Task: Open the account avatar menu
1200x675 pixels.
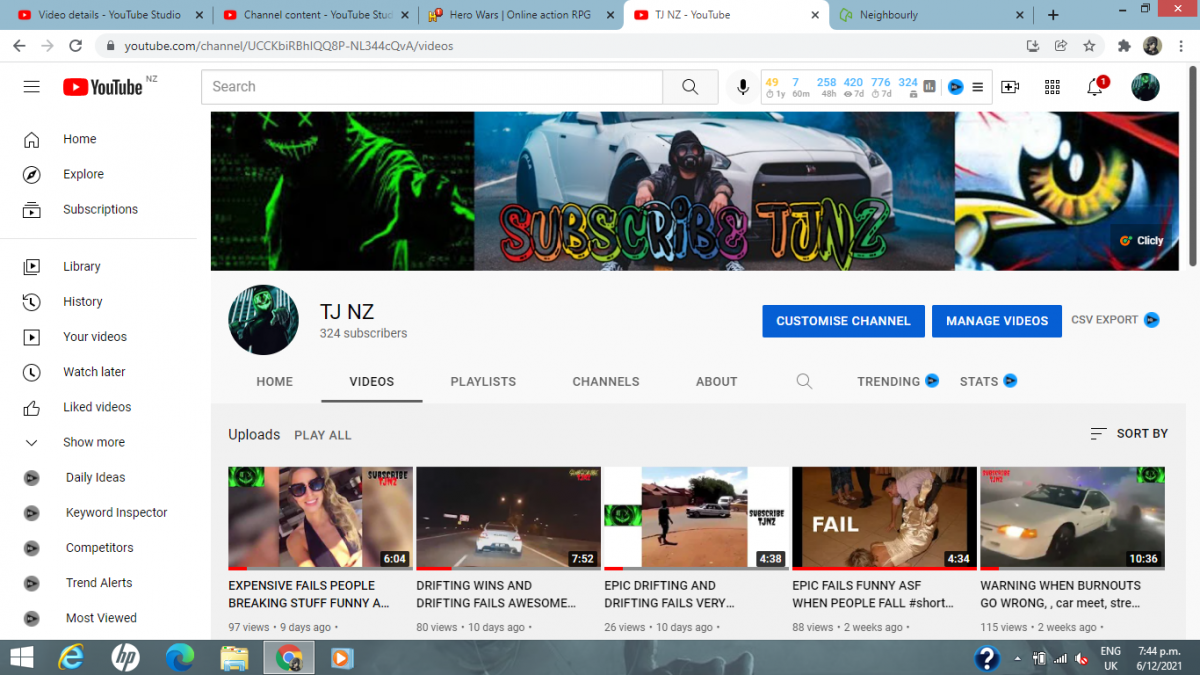Action: pyautogui.click(x=1145, y=87)
